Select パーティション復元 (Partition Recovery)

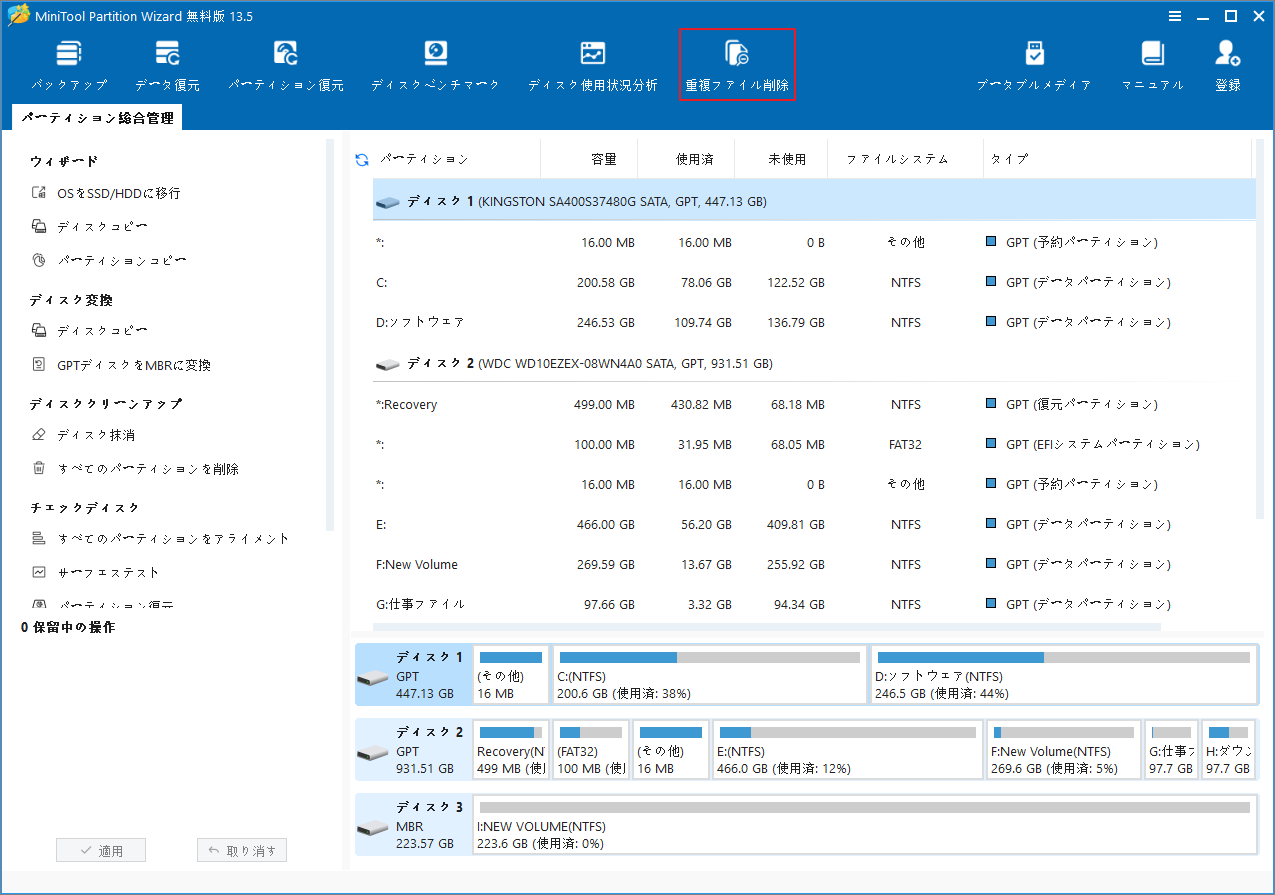283,62
